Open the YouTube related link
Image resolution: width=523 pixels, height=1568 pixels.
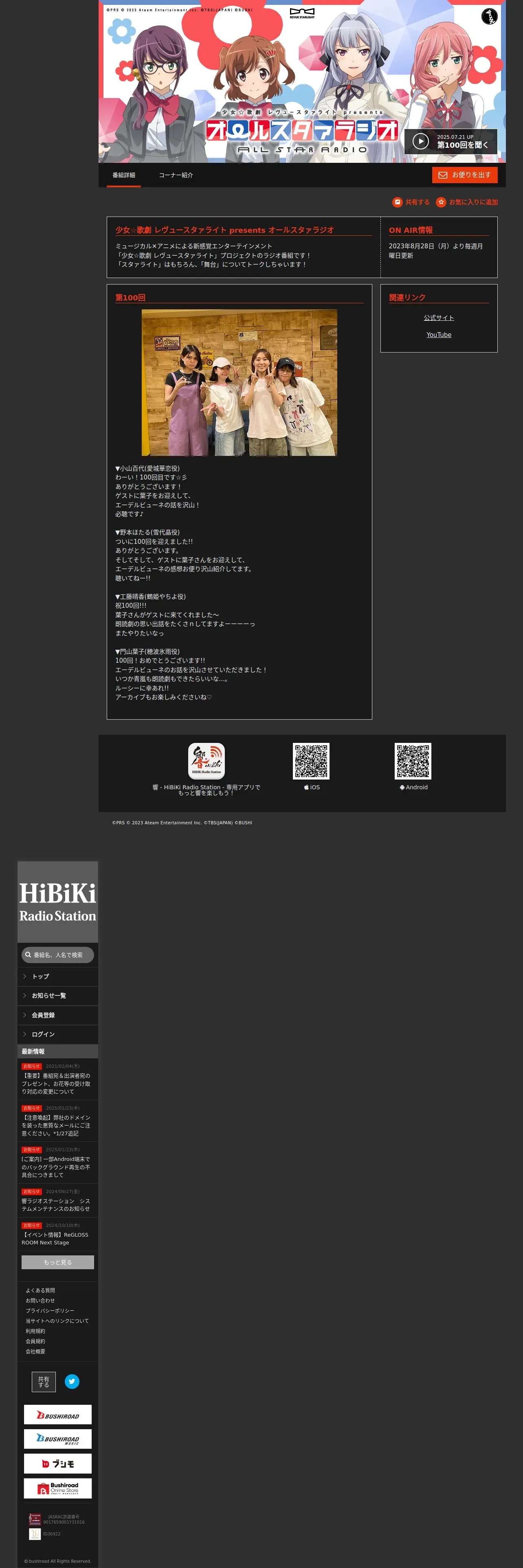click(x=438, y=335)
